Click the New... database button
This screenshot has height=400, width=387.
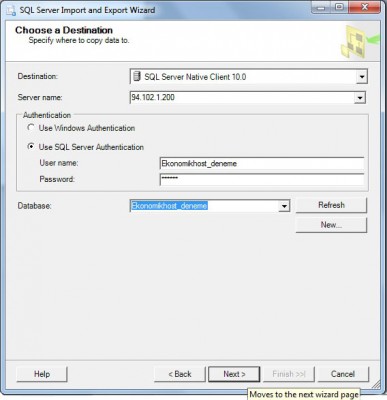click(x=331, y=225)
